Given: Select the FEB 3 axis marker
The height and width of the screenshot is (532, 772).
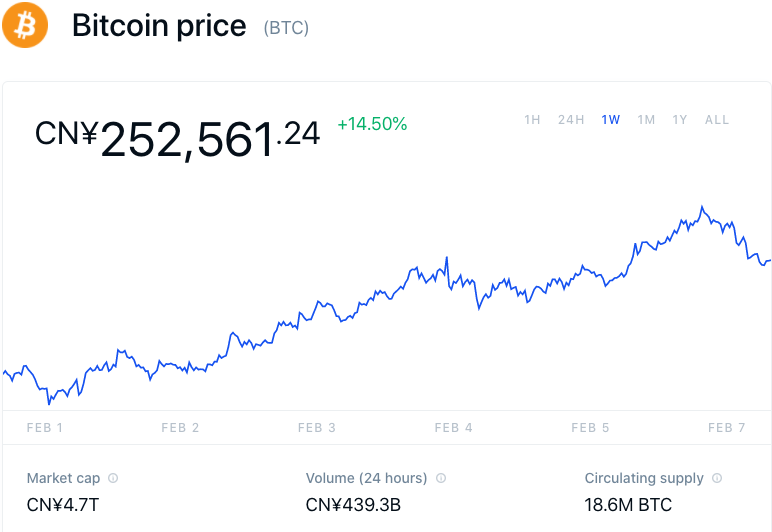Looking at the screenshot, I should (x=317, y=428).
